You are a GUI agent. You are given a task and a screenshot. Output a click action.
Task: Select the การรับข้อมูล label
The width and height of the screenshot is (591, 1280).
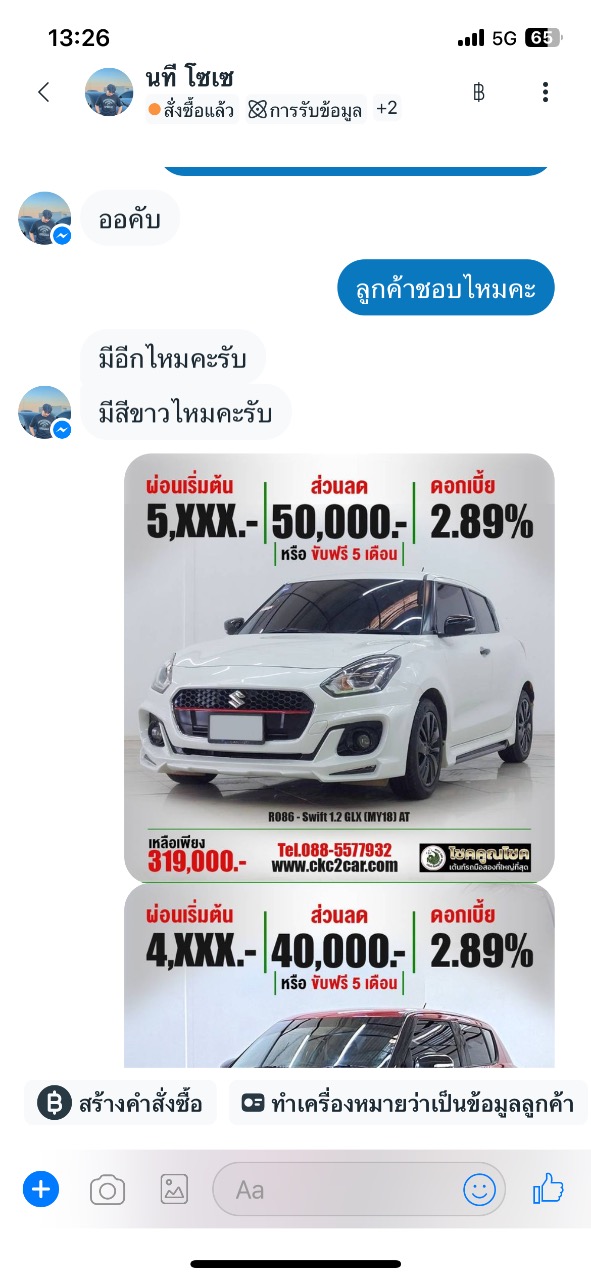click(305, 109)
